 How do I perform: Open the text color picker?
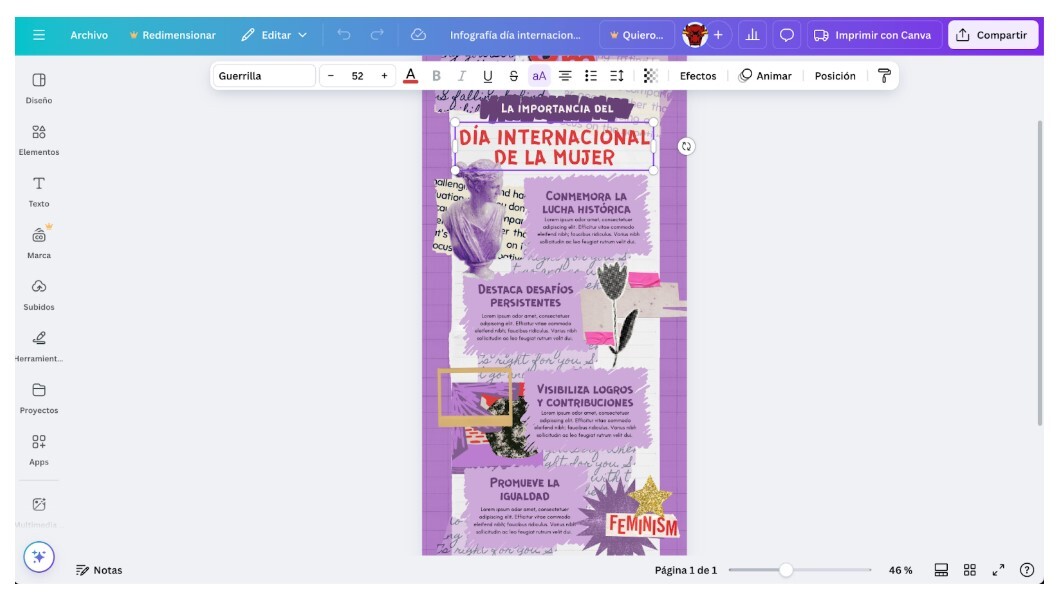410,76
